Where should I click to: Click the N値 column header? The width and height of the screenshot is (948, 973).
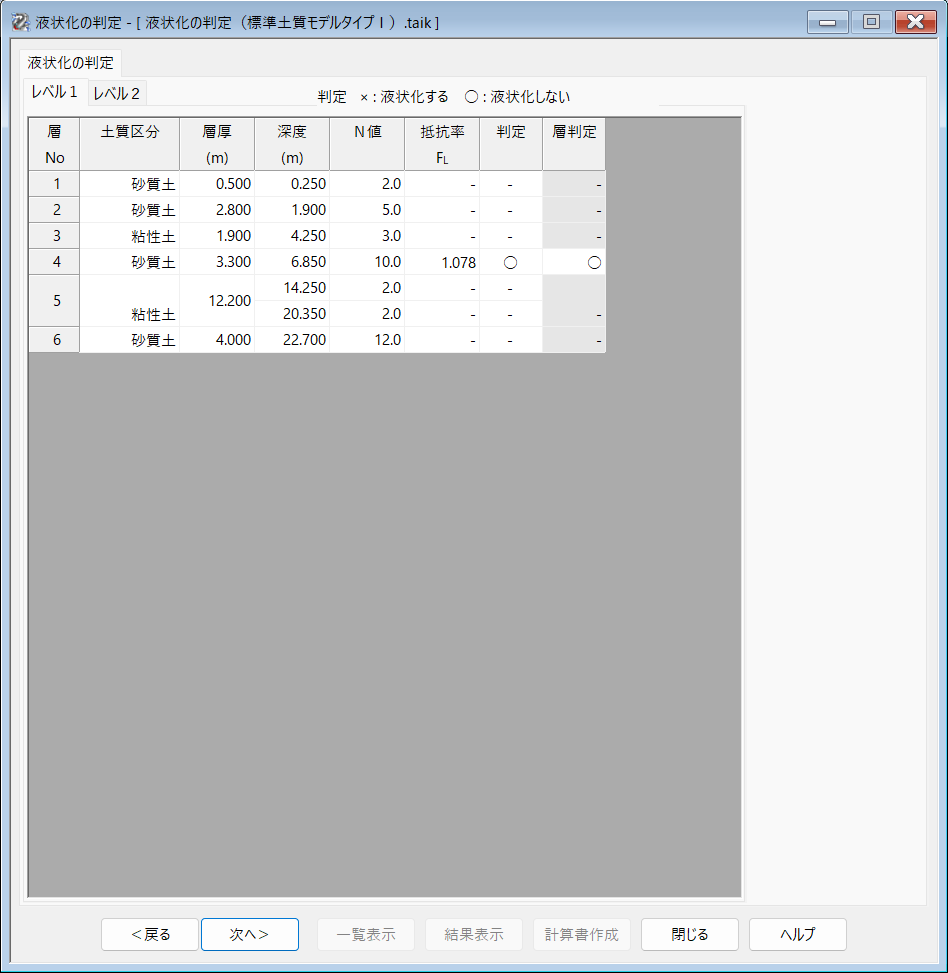point(367,144)
